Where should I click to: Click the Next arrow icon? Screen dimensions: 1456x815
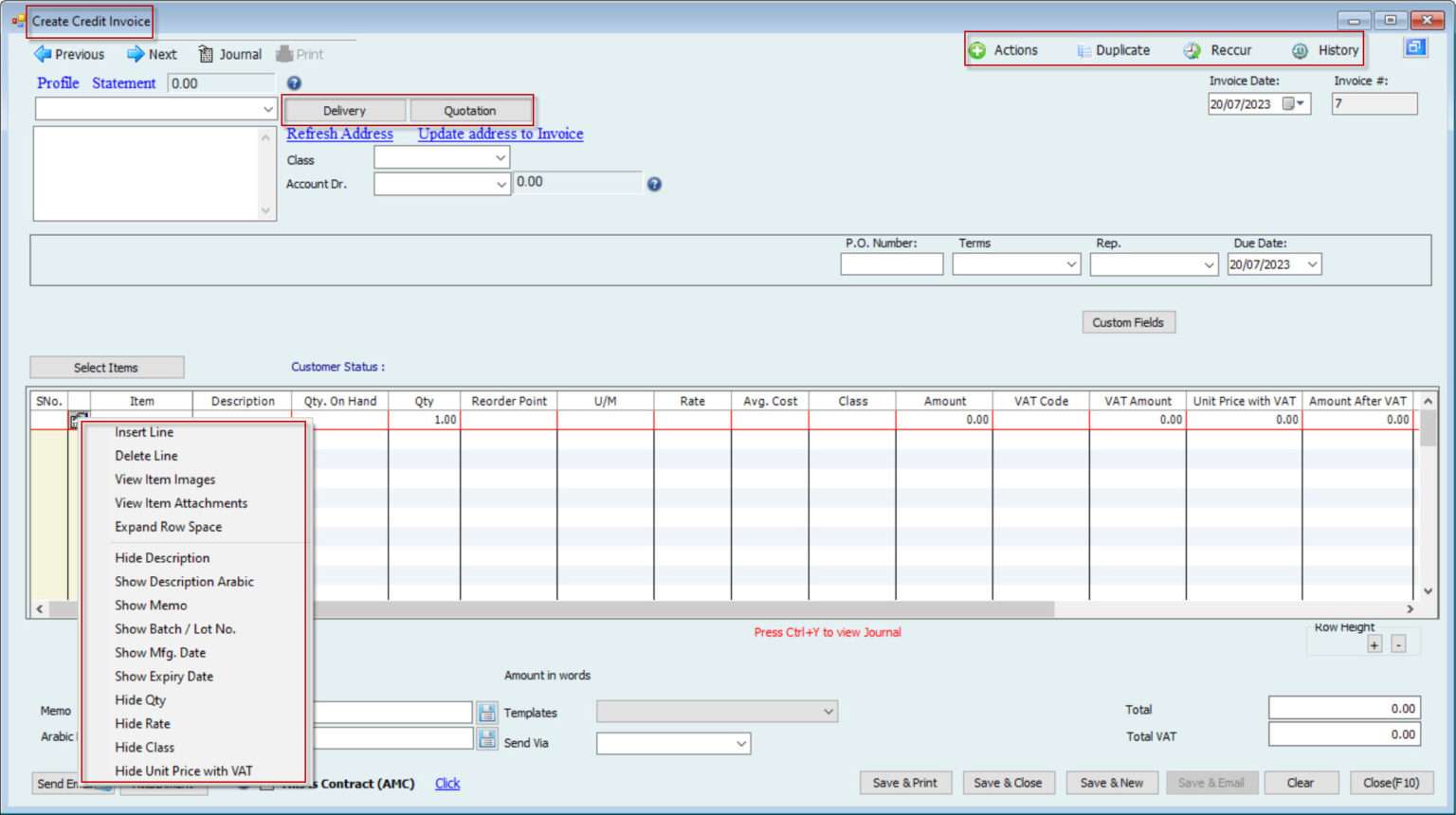pos(136,54)
